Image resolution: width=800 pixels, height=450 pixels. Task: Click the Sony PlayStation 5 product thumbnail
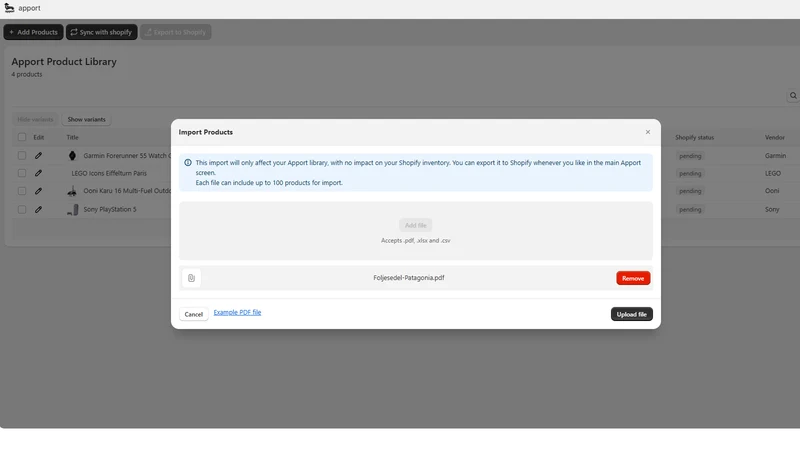pyautogui.click(x=73, y=209)
